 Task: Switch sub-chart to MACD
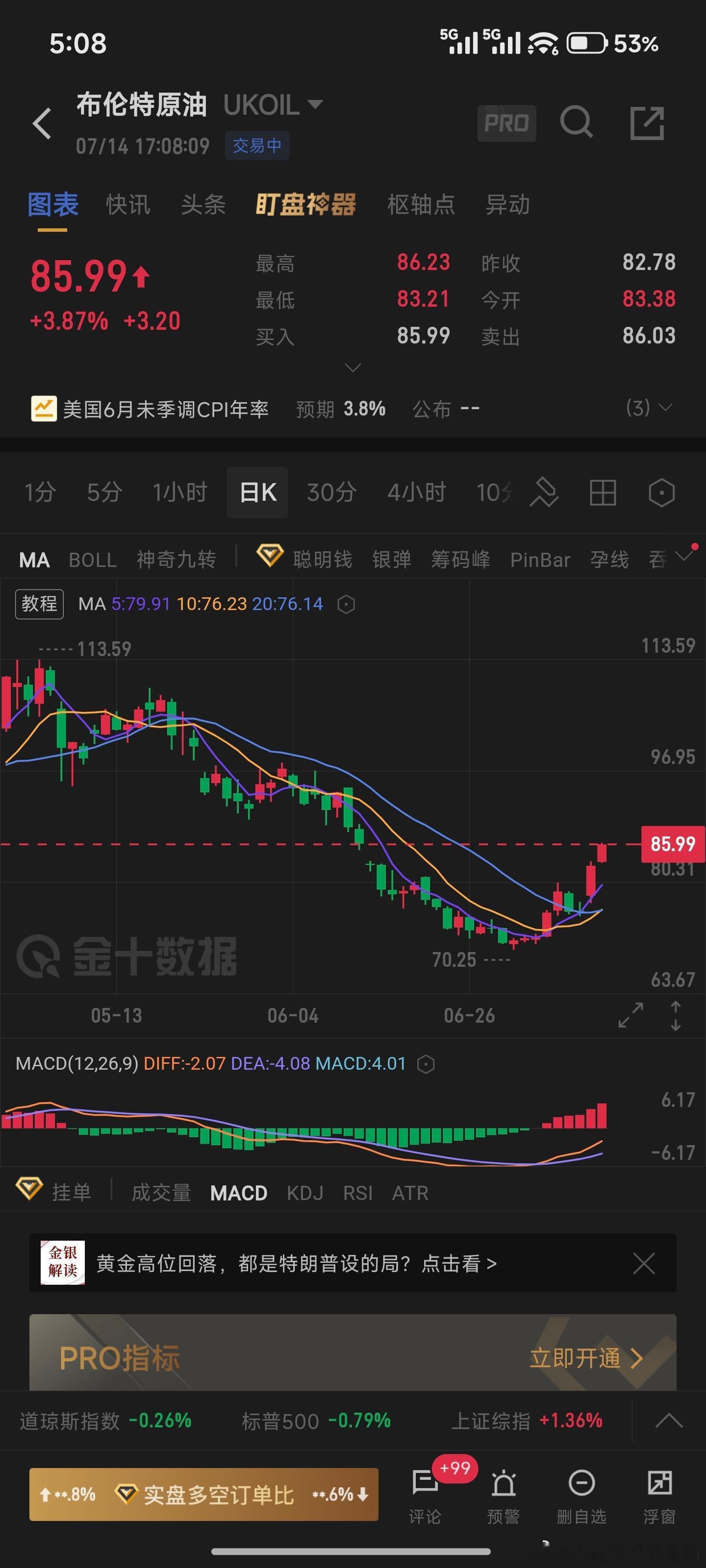(x=239, y=1193)
